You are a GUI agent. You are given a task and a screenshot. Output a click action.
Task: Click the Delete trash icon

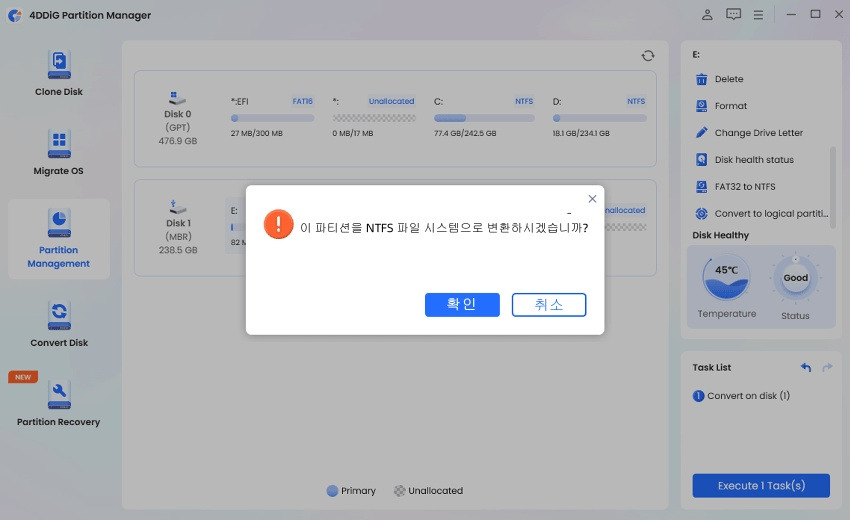pyautogui.click(x=701, y=79)
